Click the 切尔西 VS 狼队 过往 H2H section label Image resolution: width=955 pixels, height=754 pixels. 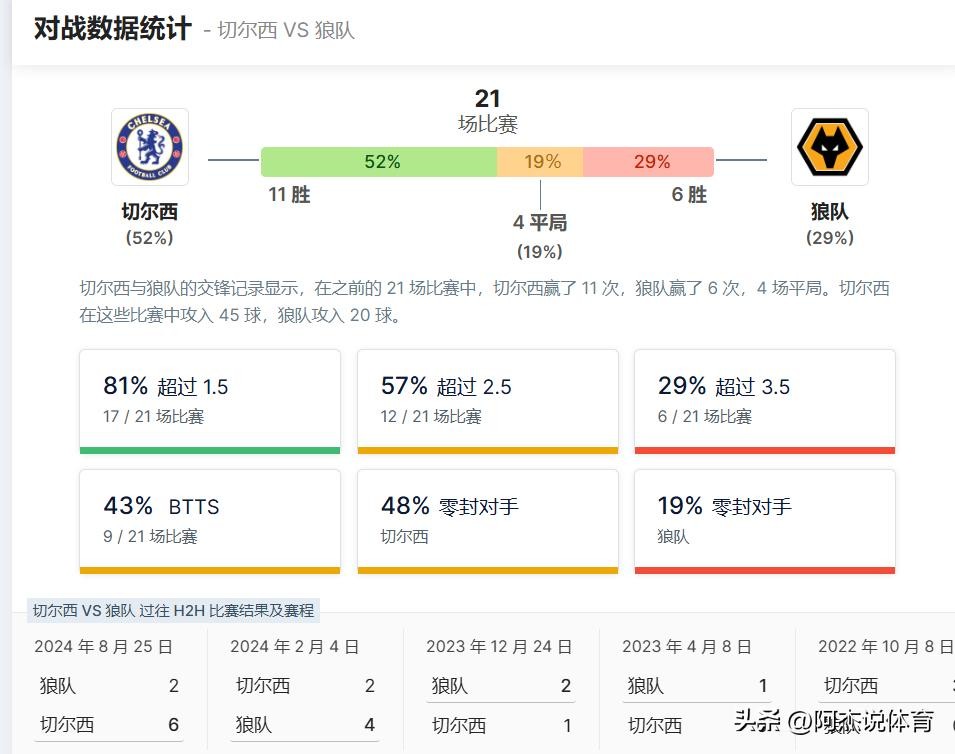pos(173,610)
